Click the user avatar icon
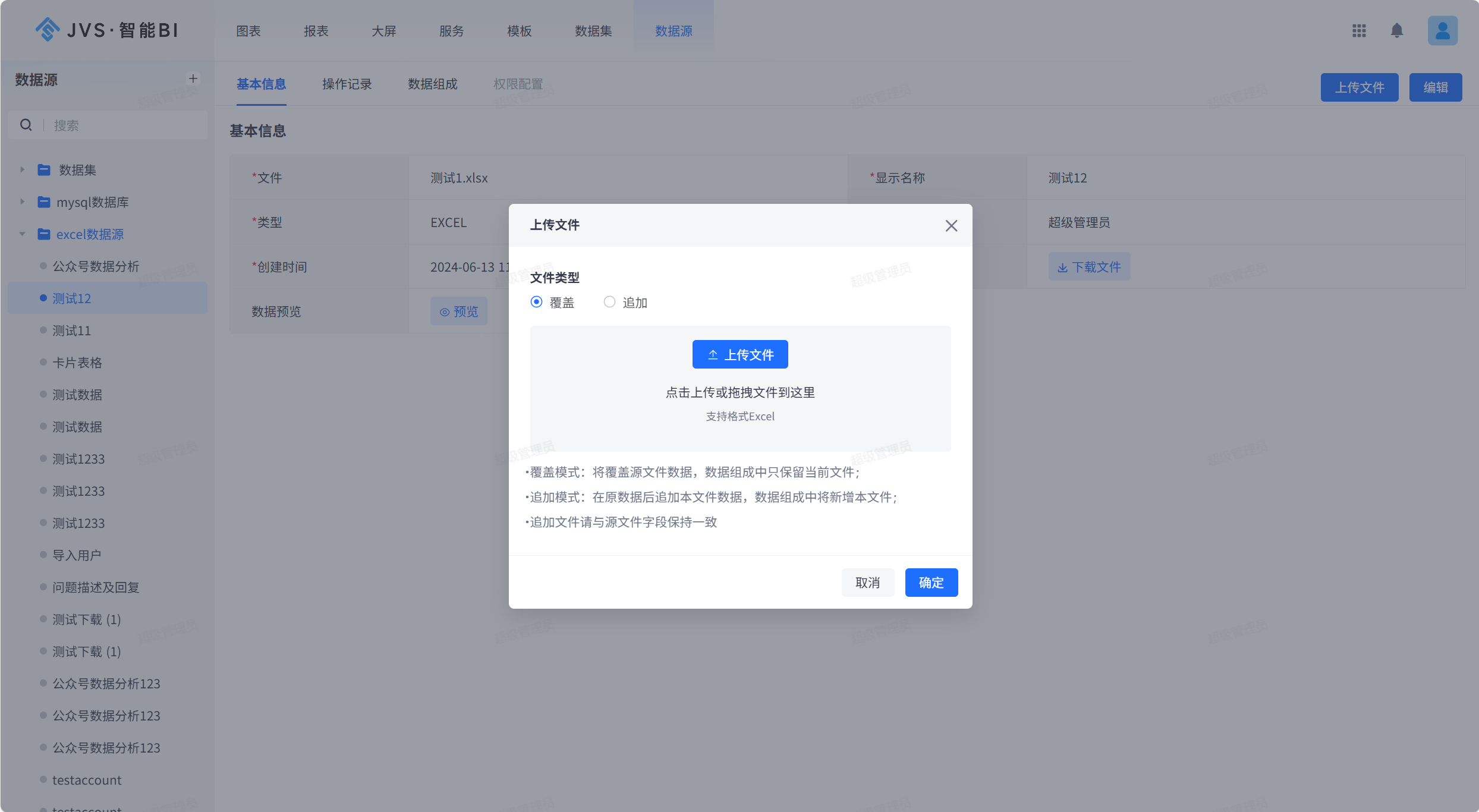 click(x=1442, y=30)
